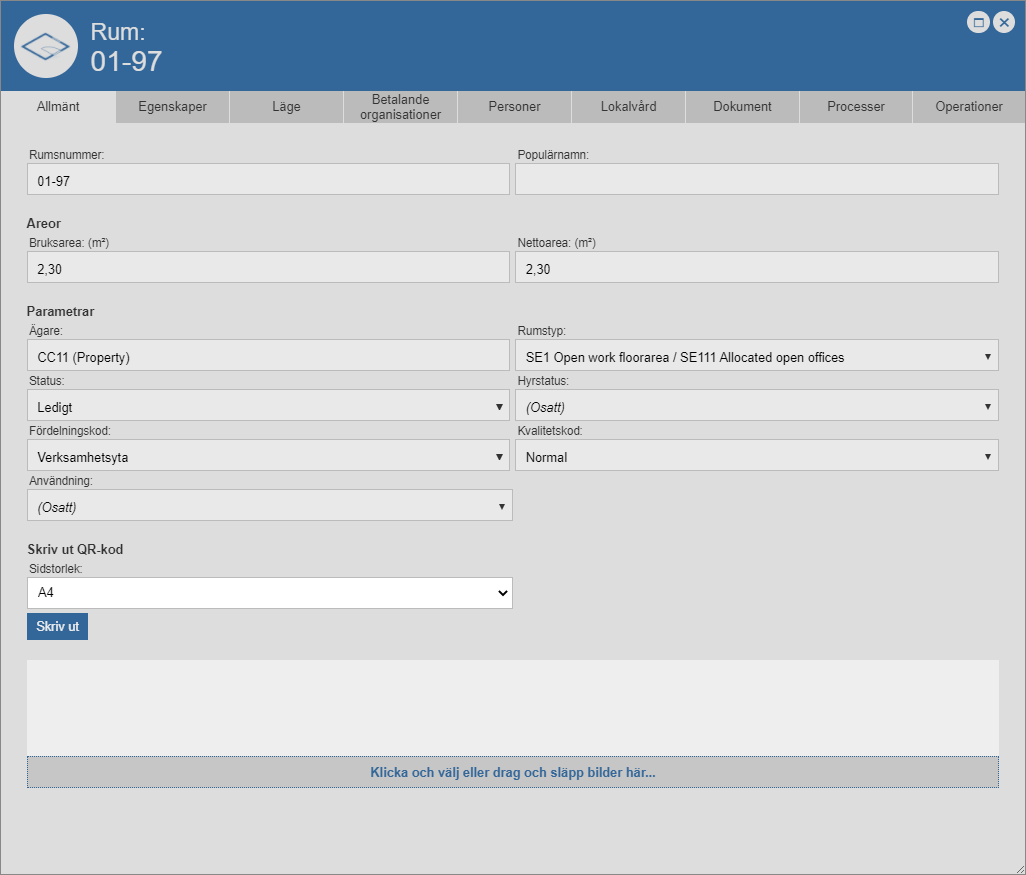Open the Fördelningskod dropdown
Image resolution: width=1026 pixels, height=875 pixels.
[x=269, y=456]
